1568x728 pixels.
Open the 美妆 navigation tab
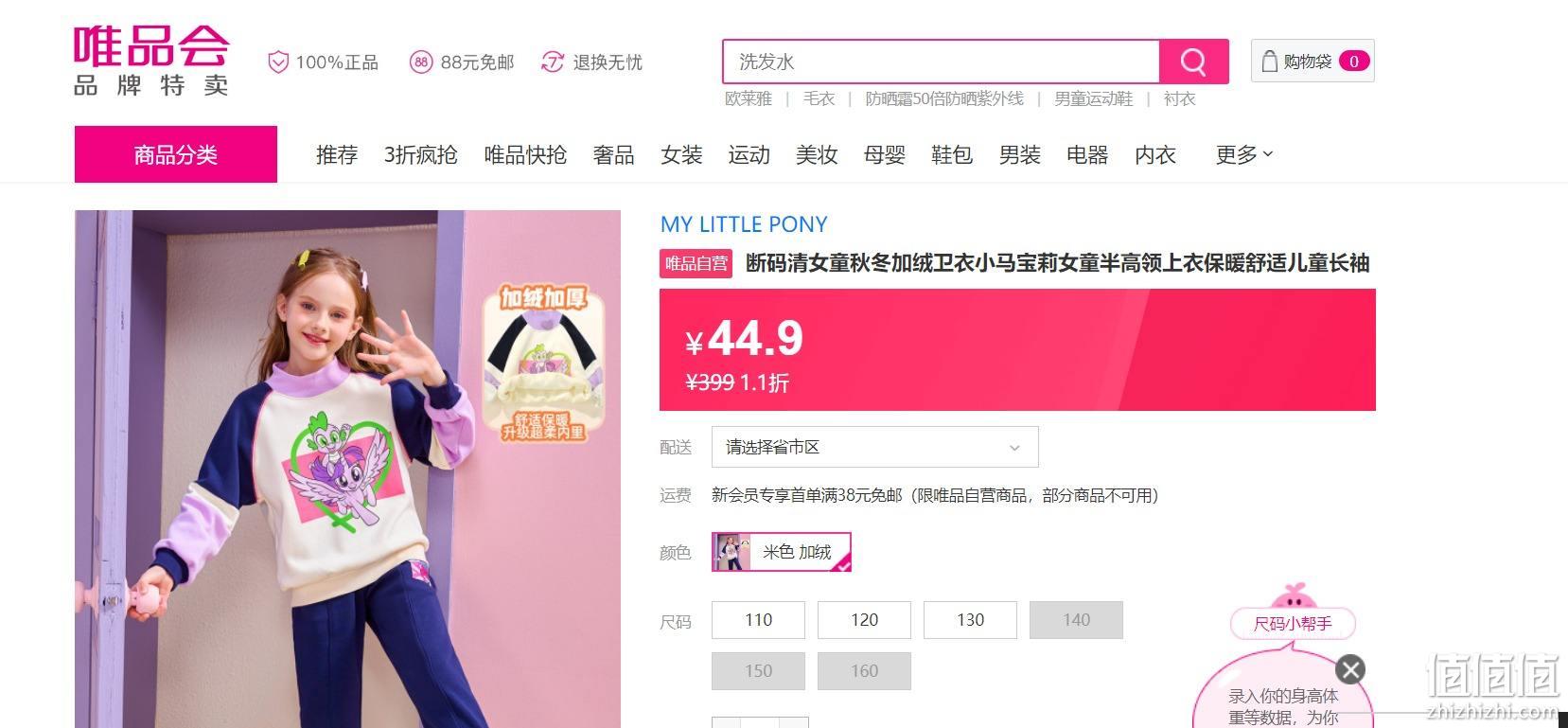pos(817,154)
